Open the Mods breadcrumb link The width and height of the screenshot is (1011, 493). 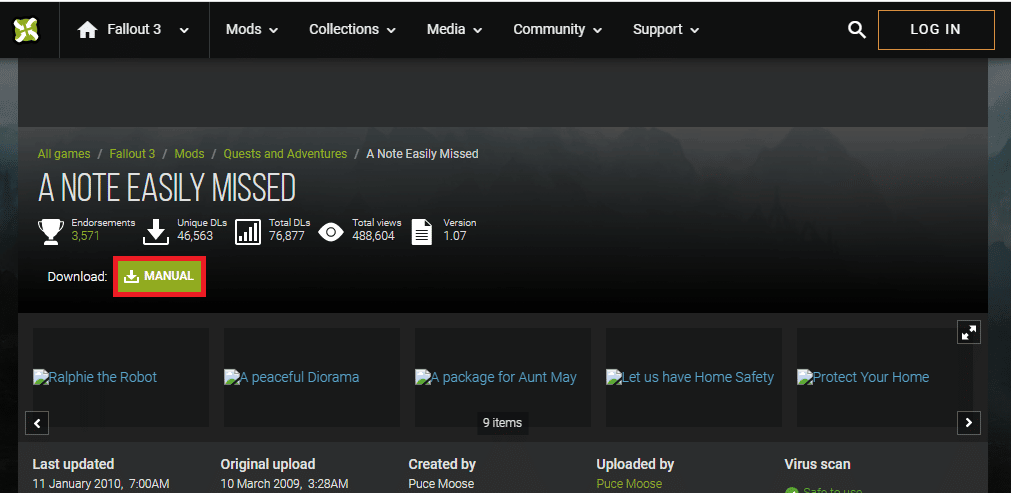tap(190, 154)
